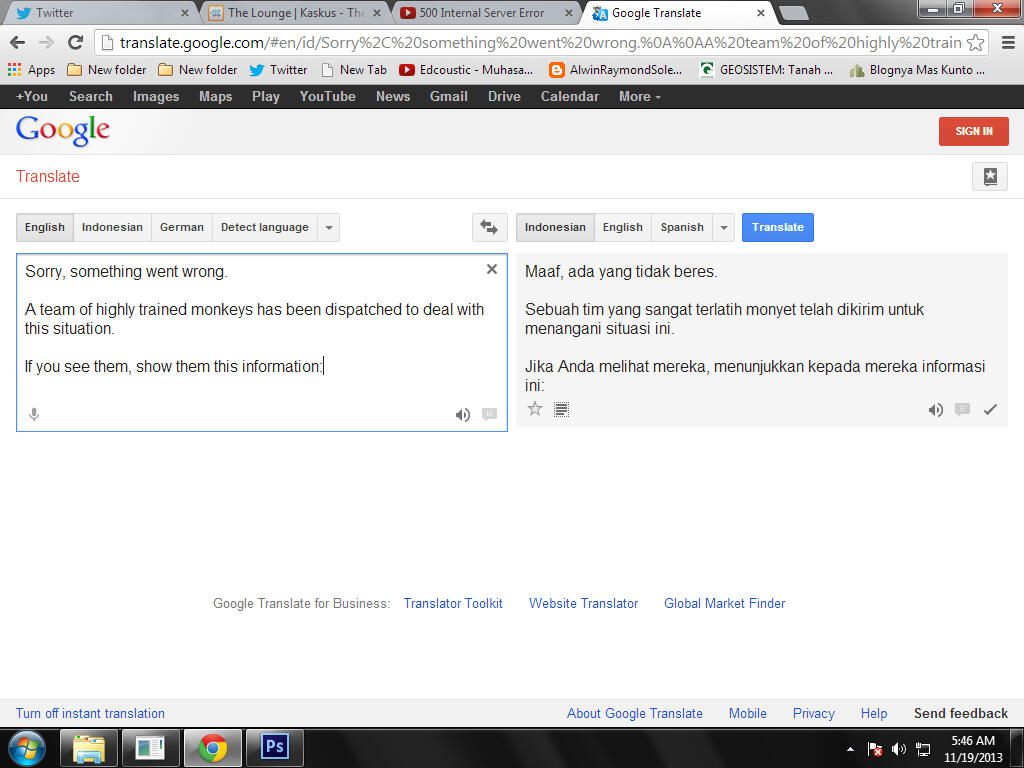1024x768 pixels.
Task: Click the Google logo
Action: (x=63, y=130)
